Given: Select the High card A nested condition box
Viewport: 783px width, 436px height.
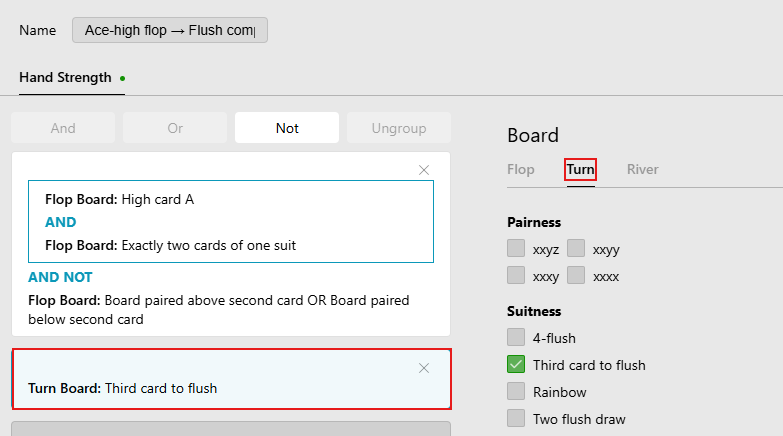Looking at the screenshot, I should pyautogui.click(x=231, y=221).
